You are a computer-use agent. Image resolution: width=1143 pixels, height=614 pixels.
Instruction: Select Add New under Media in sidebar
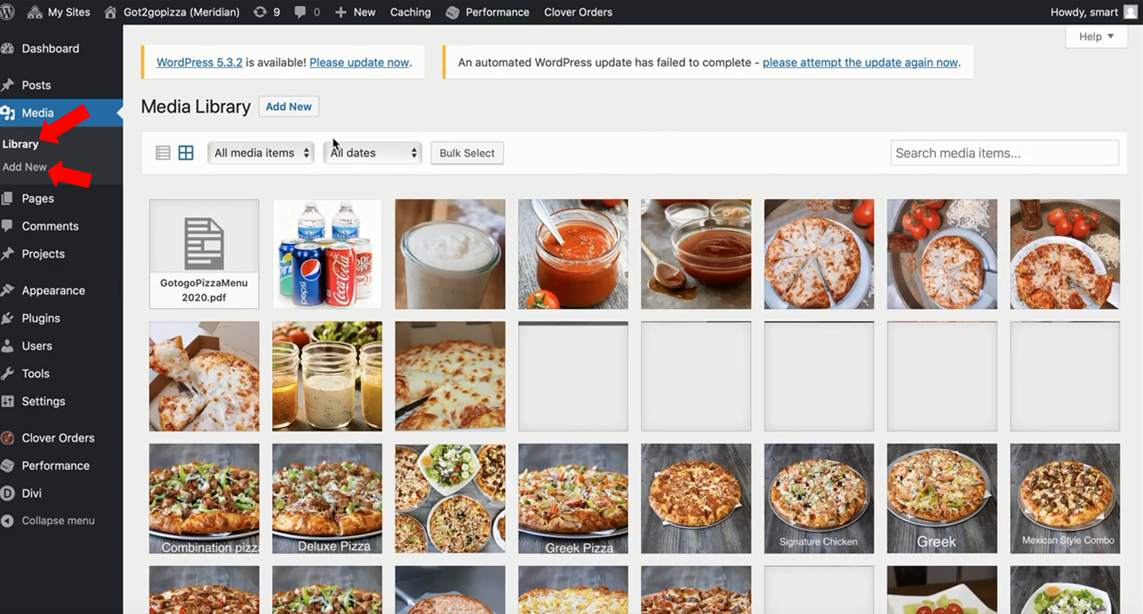(x=24, y=166)
